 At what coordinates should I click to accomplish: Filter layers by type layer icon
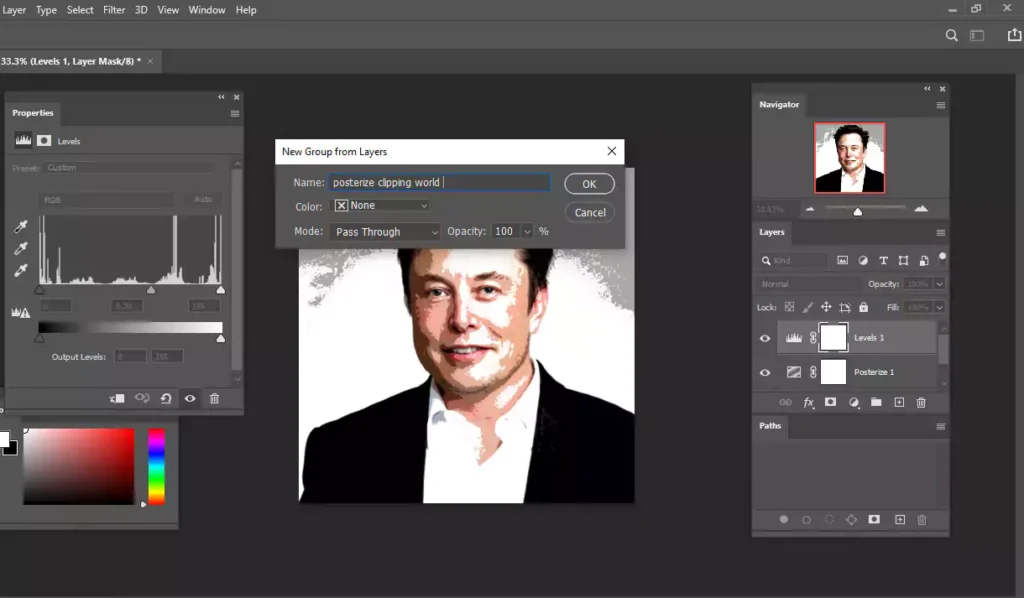point(883,260)
